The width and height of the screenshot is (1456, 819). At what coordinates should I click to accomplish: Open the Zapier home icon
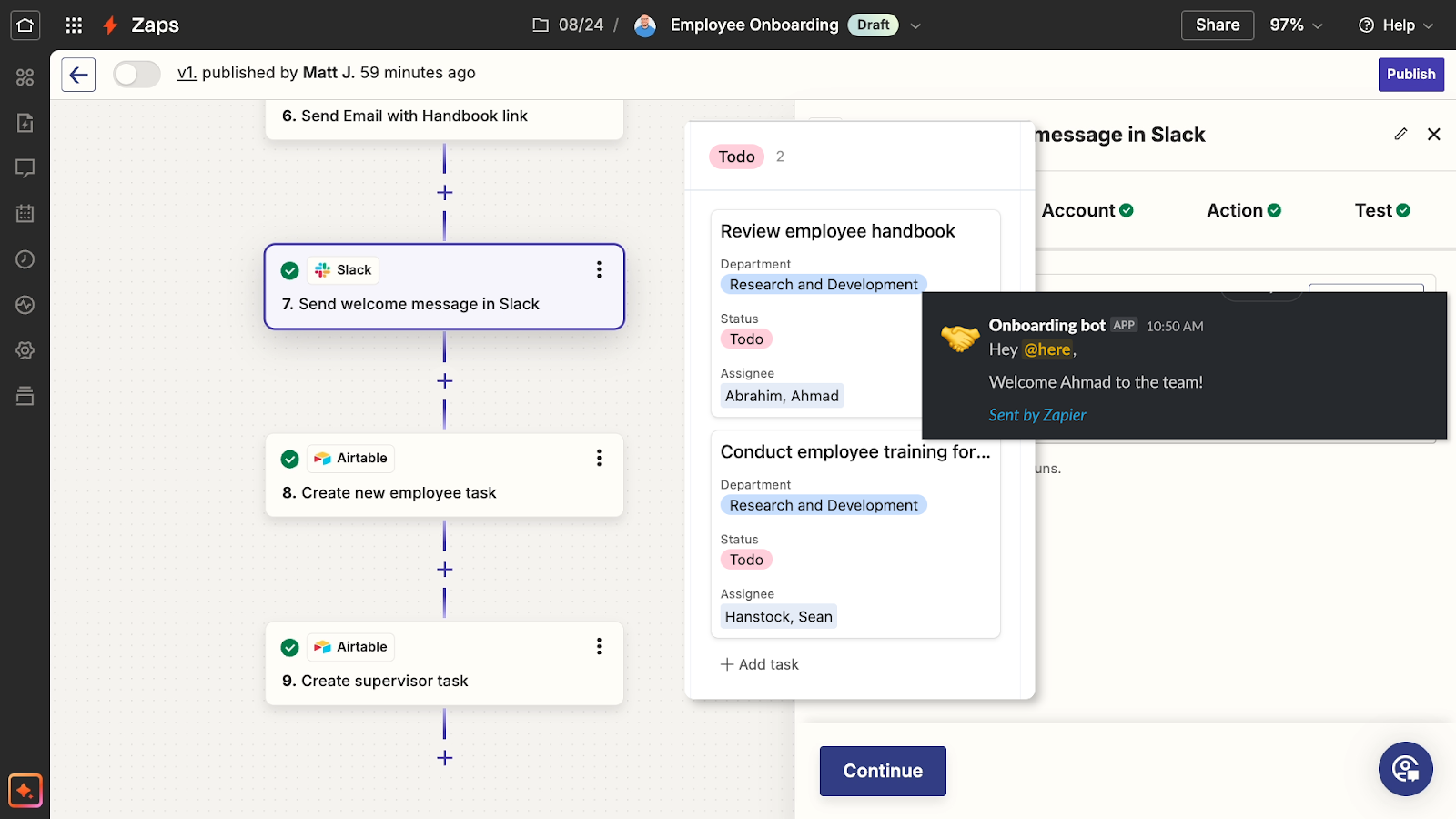tap(25, 25)
